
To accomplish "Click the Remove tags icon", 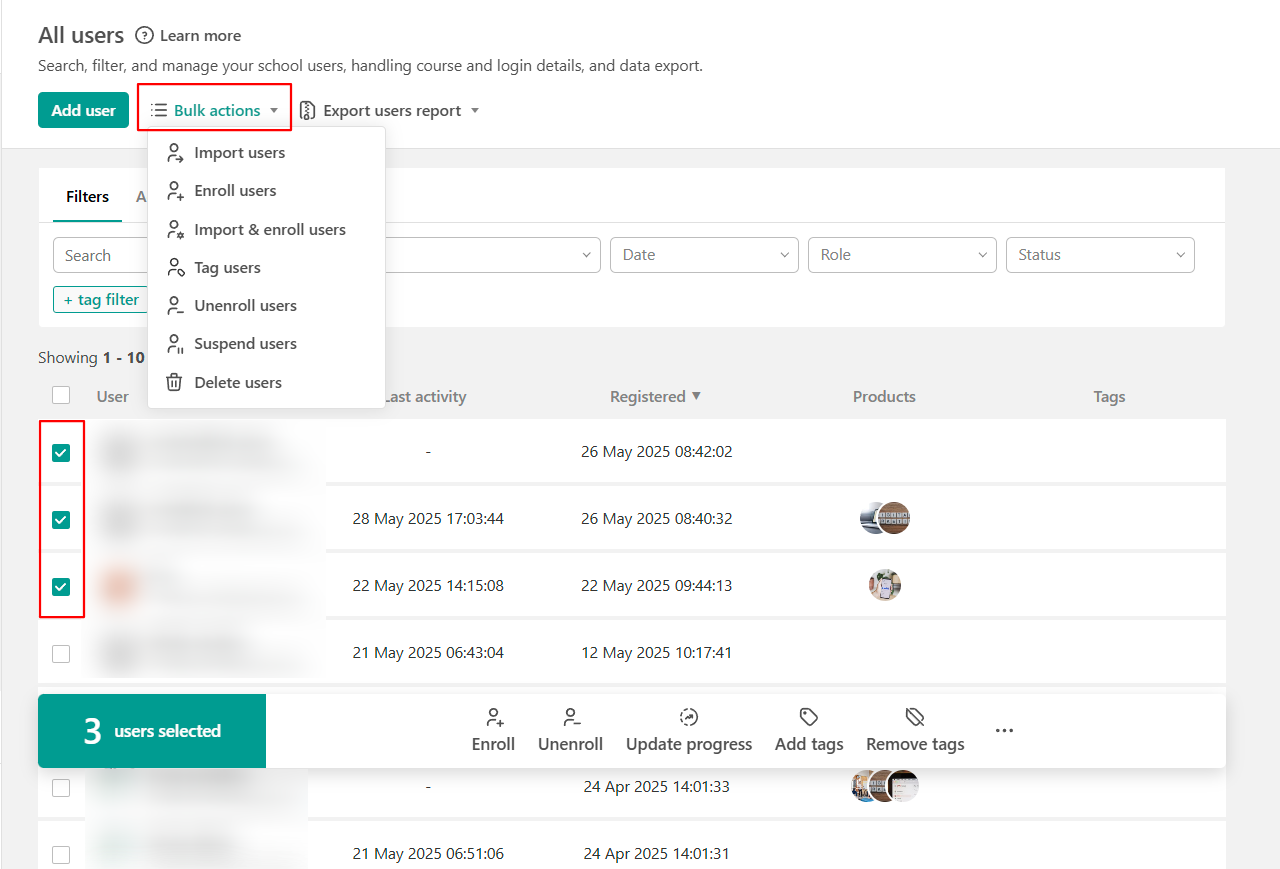I will point(915,717).
